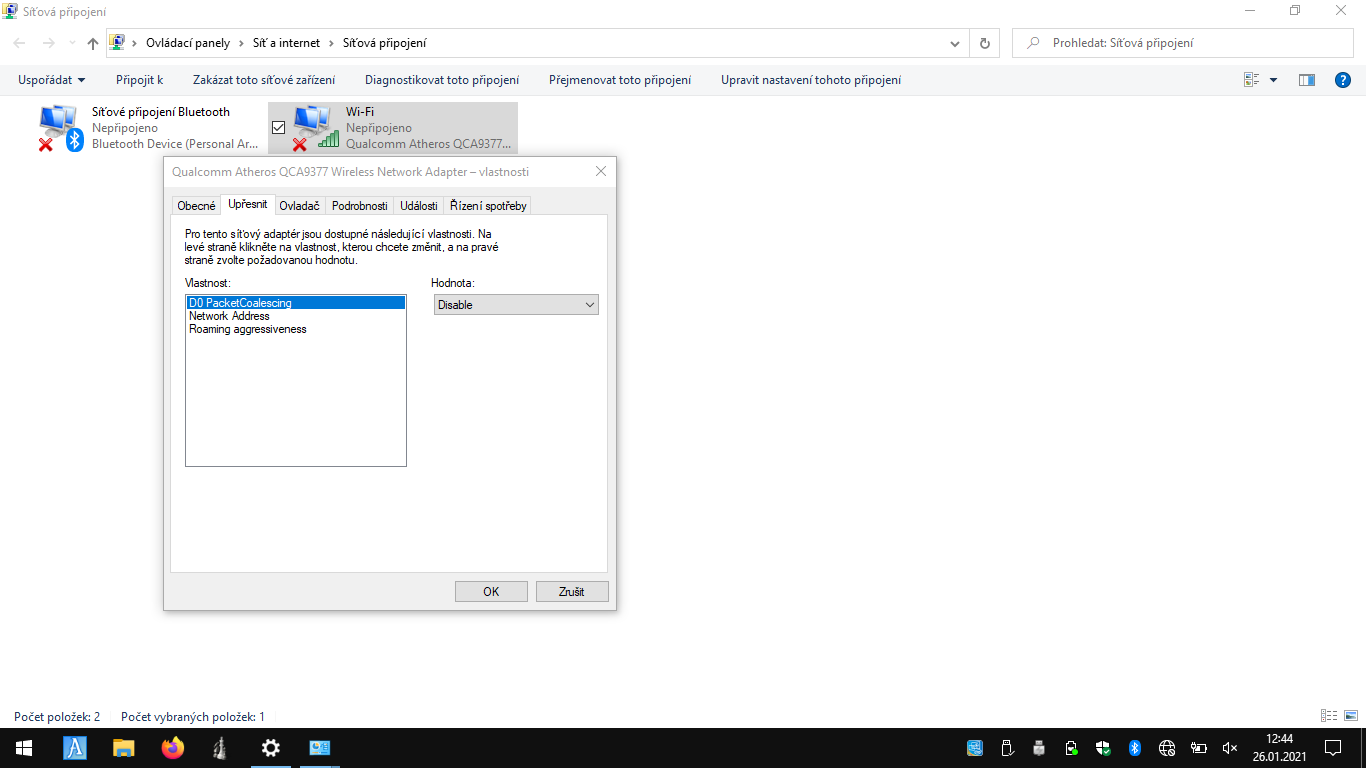The image size is (1366, 768).
Task: Click the Prohledat: Síťová připojení search field
Action: coord(1182,43)
